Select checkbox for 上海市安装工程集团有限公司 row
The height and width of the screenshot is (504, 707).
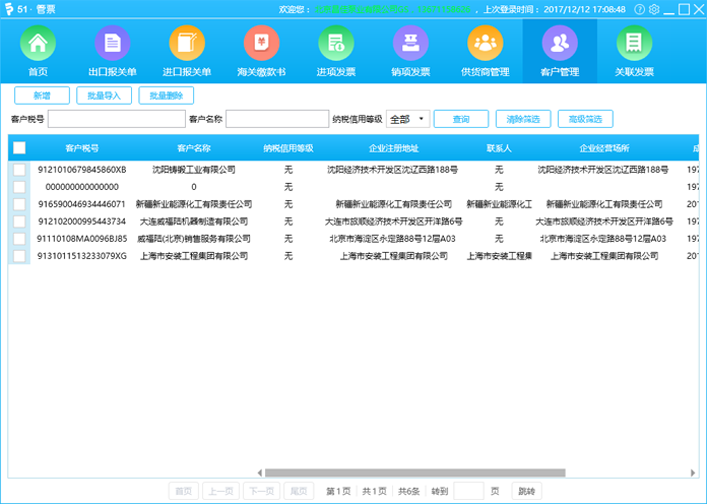20,256
